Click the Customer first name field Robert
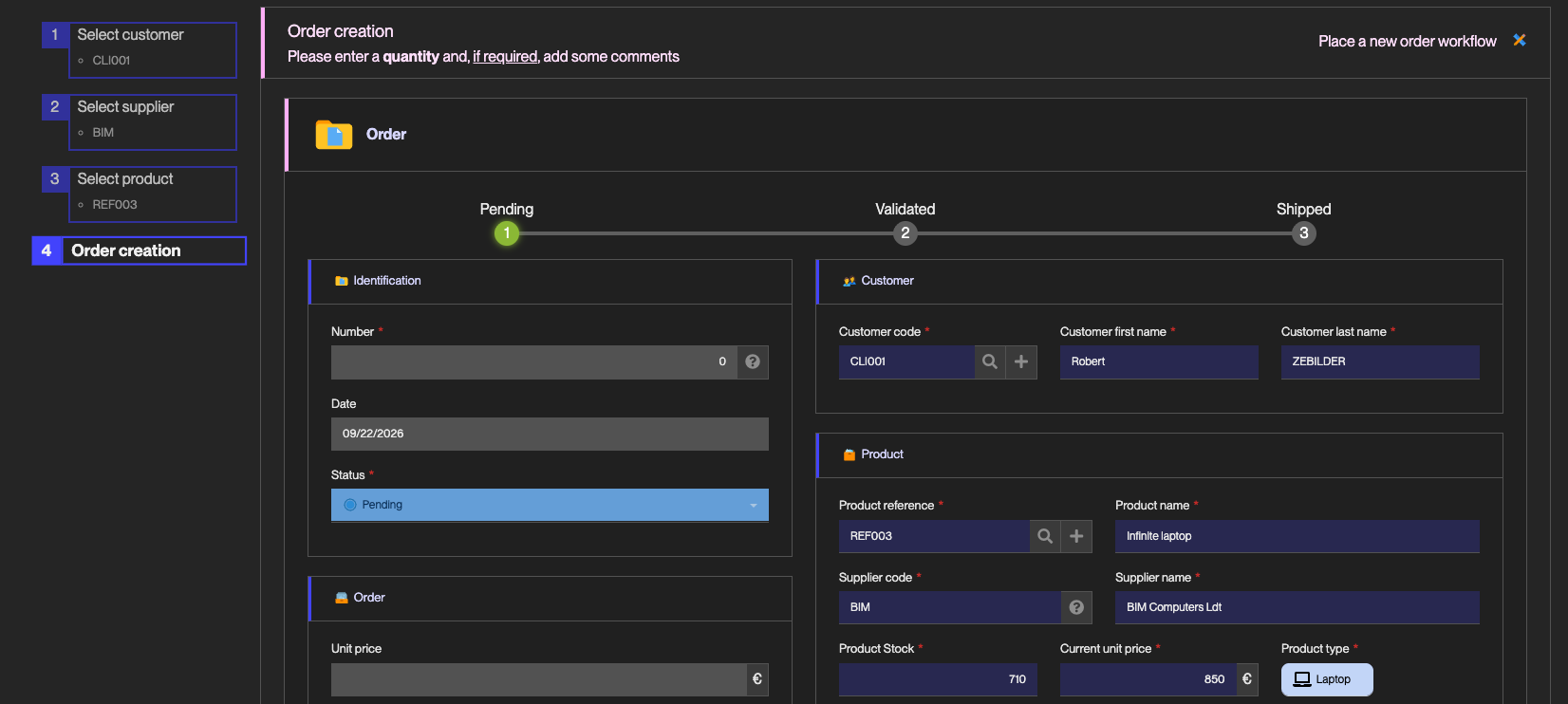 [x=1159, y=361]
